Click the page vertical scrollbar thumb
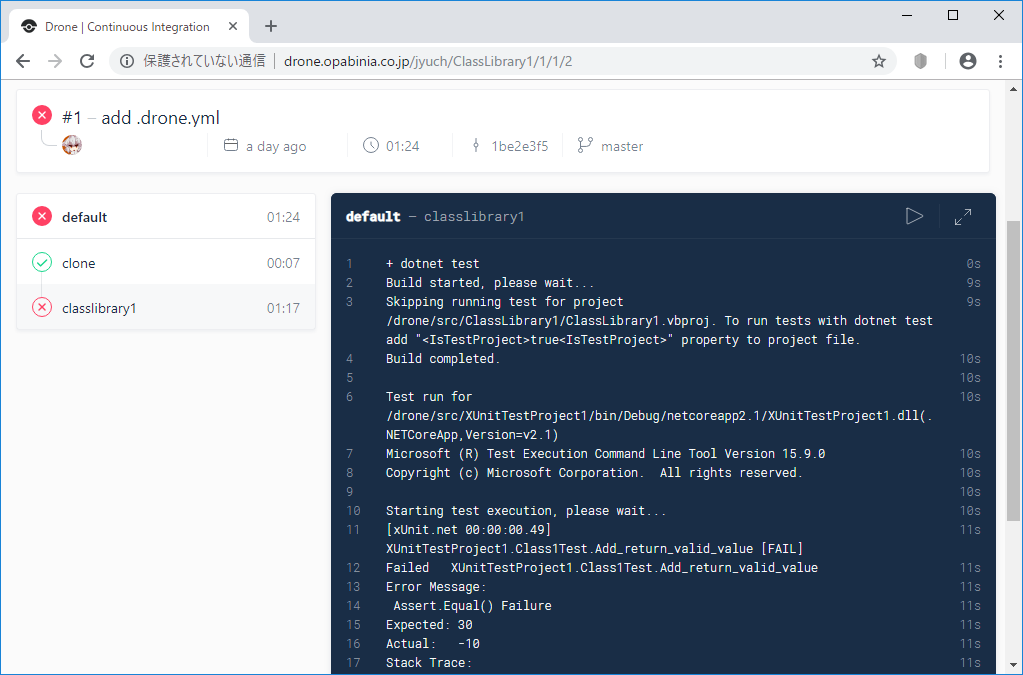The width and height of the screenshot is (1023, 675). pos(1013,370)
